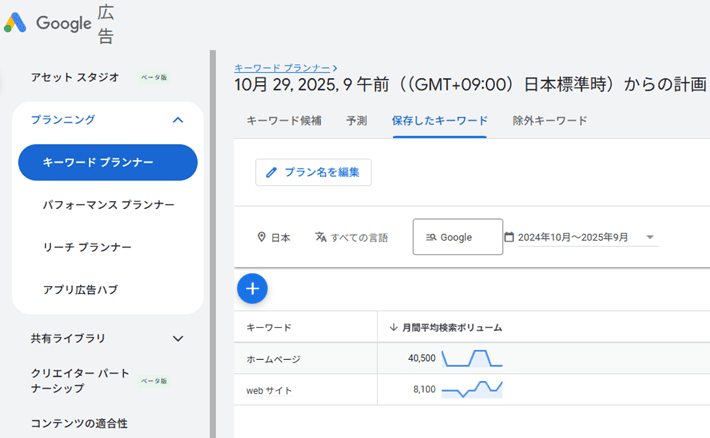The height and width of the screenshot is (438, 710).
Task: Select the 保存したキーワード tab
Action: click(440, 120)
